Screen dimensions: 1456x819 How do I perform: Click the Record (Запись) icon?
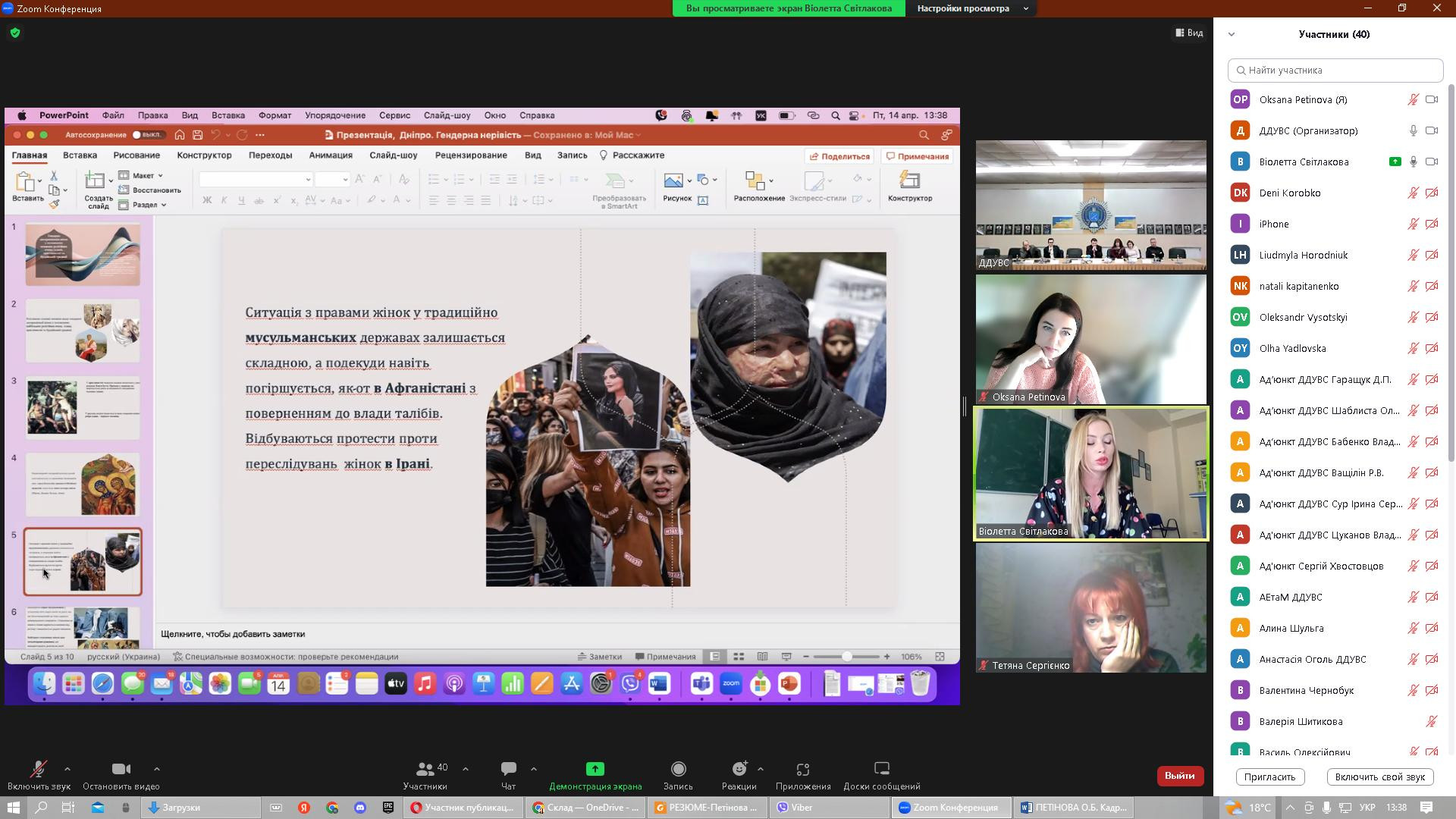[x=678, y=769]
